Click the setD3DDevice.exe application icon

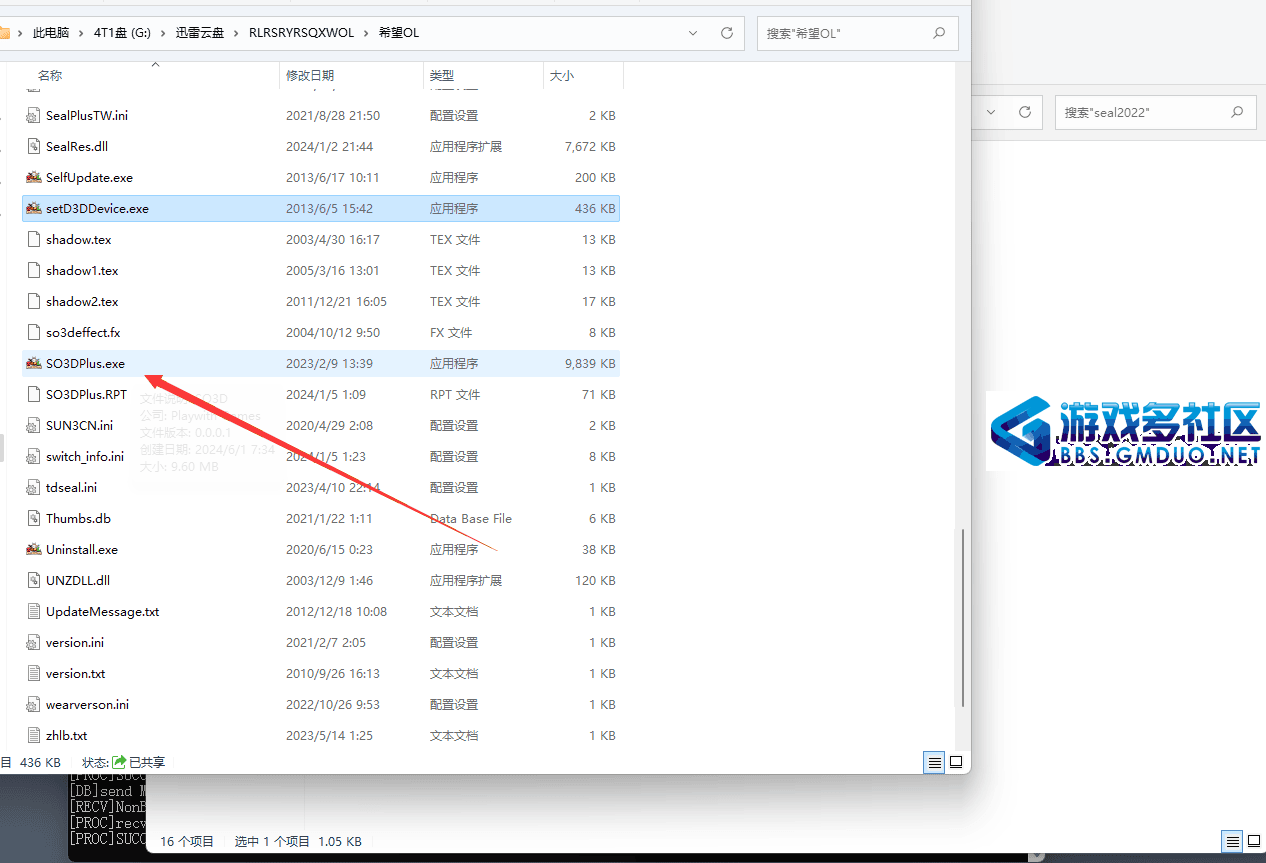coord(33,208)
